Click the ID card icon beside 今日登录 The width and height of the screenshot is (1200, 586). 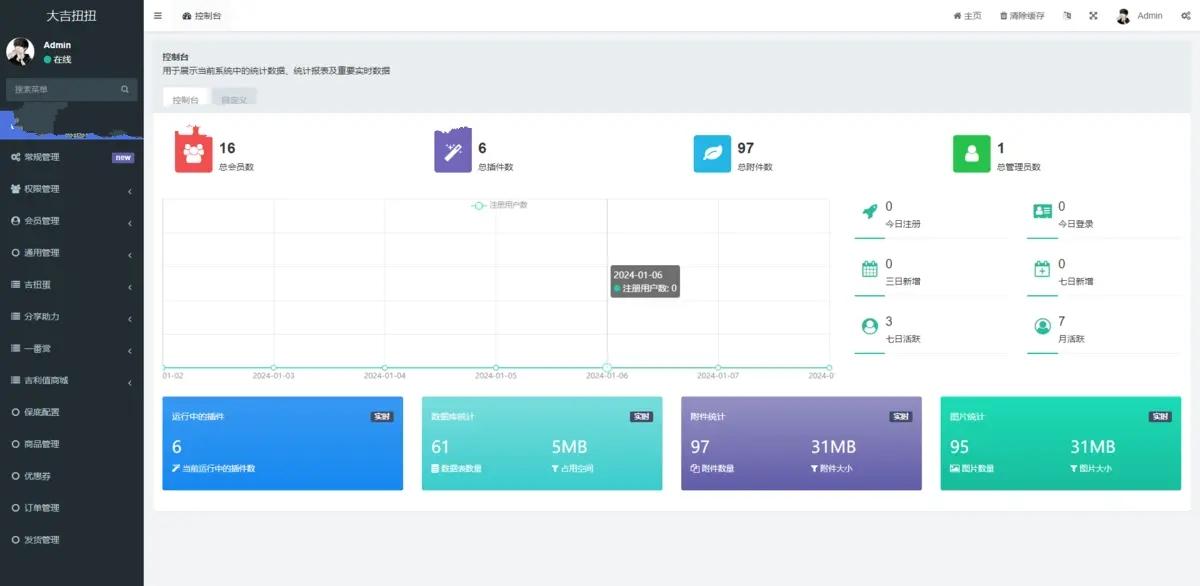(x=1042, y=211)
